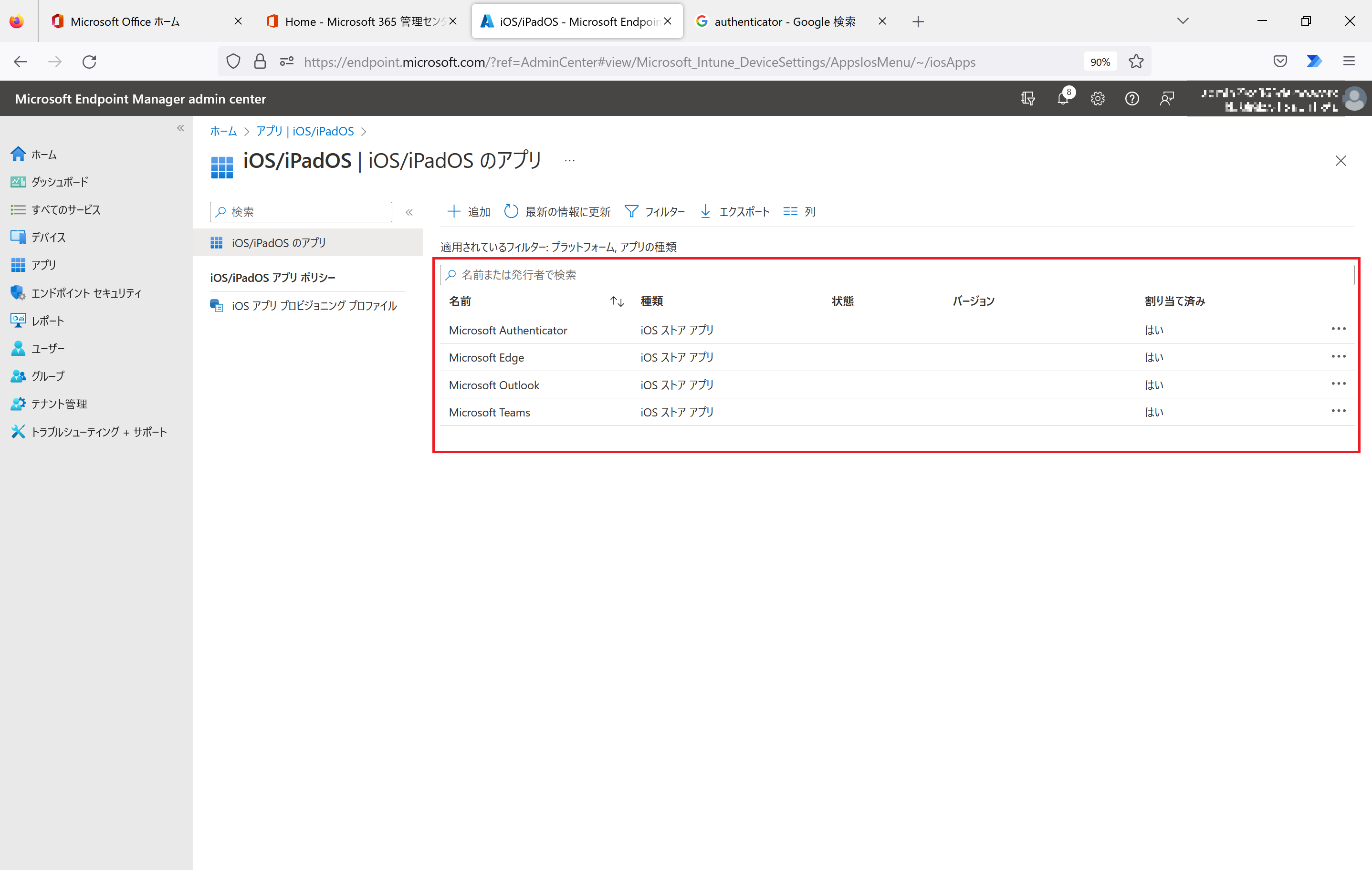The width and height of the screenshot is (1372, 872).
Task: Open the Microsoft Teams app entry
Action: pos(490,413)
